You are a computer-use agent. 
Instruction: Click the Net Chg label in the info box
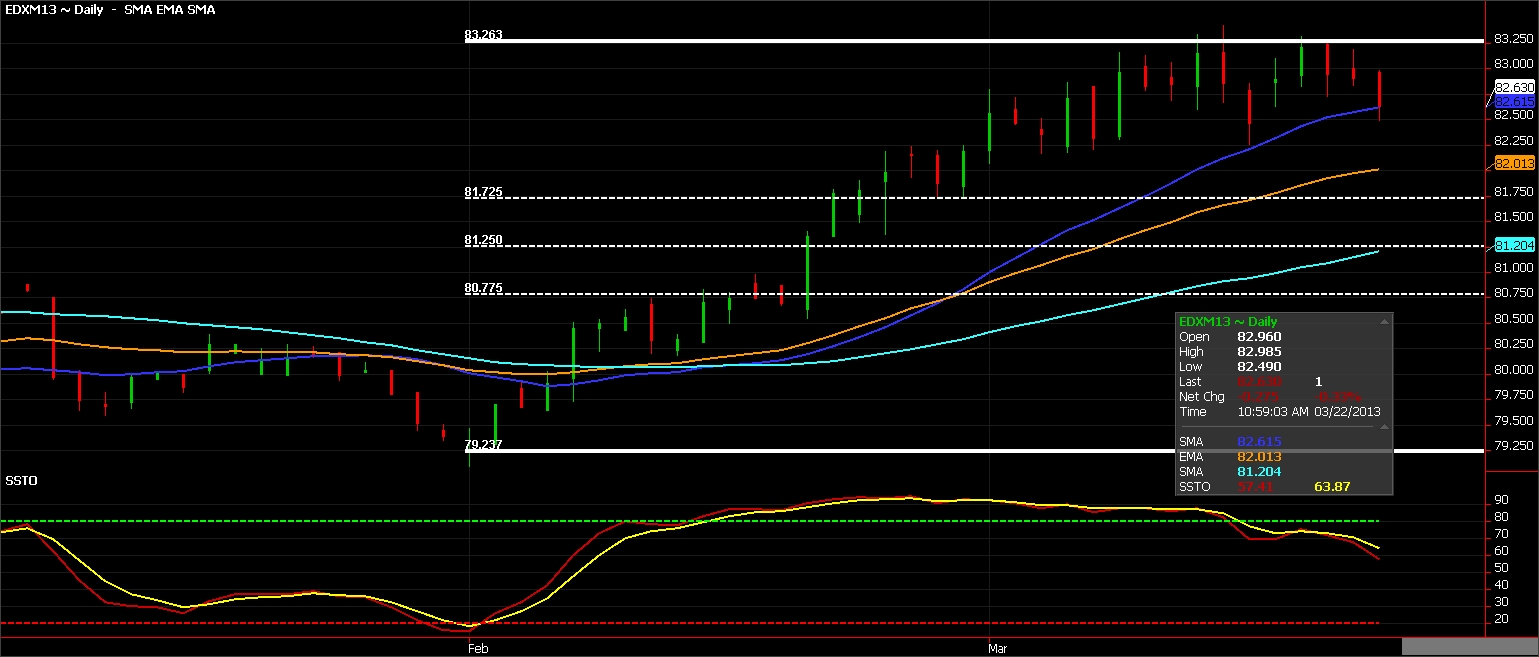1201,397
